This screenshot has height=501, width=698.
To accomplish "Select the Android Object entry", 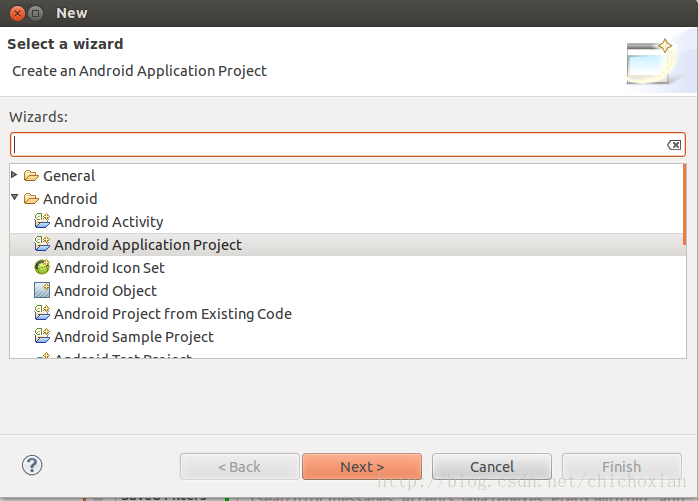I will pos(105,291).
